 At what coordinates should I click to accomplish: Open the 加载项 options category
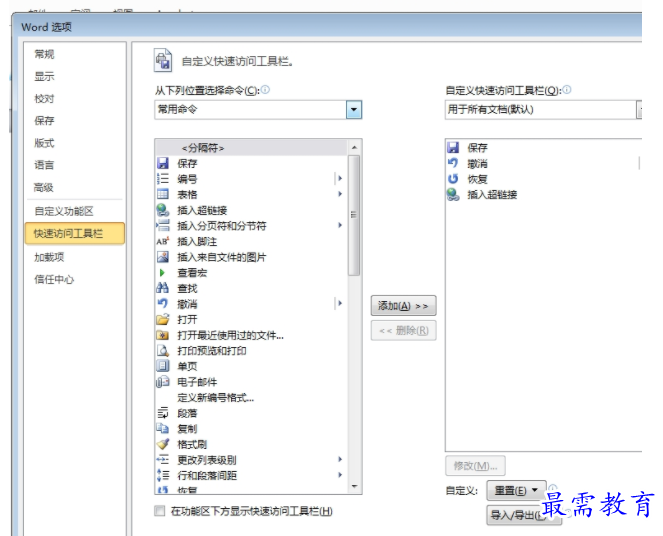[x=49, y=257]
